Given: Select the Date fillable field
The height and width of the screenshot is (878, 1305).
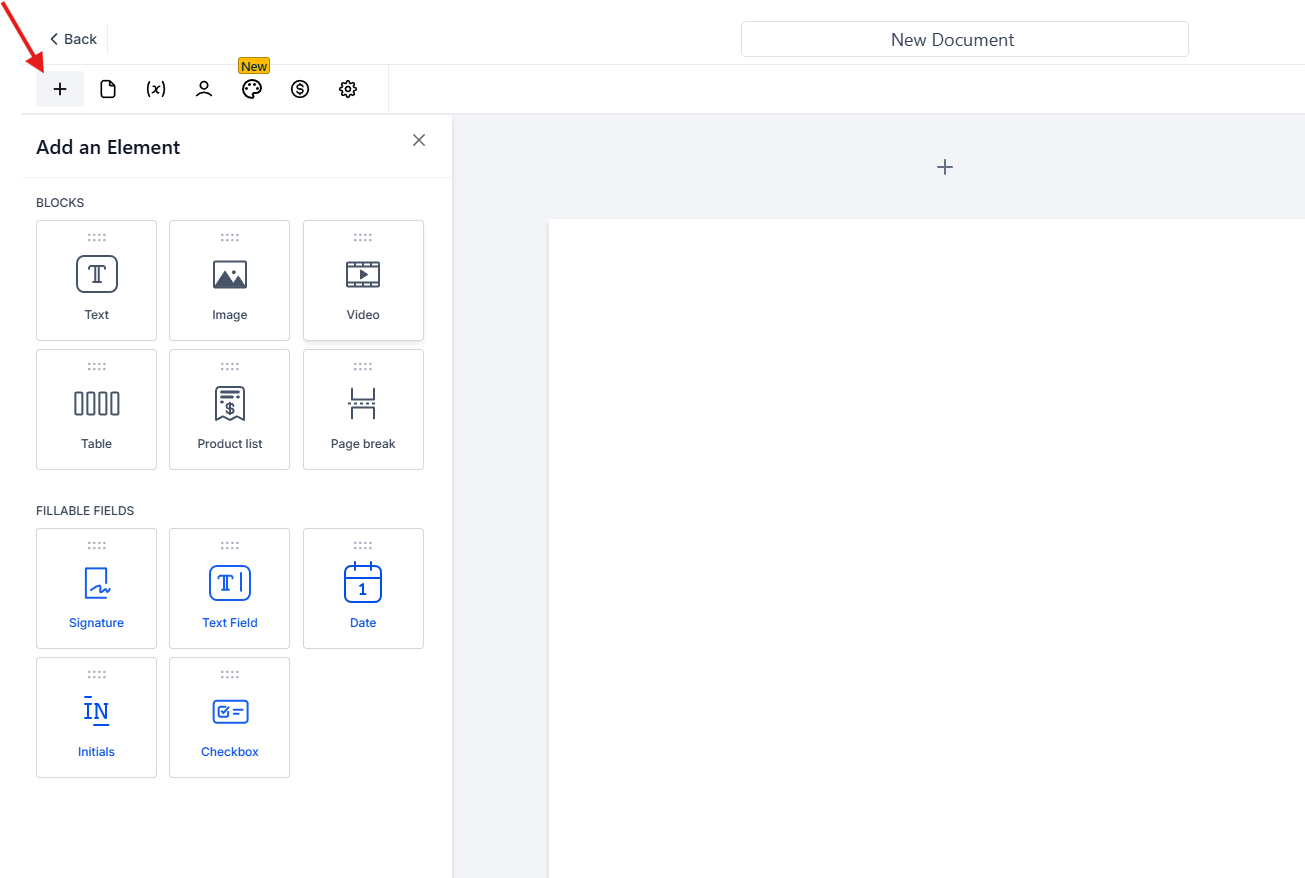Looking at the screenshot, I should coord(363,589).
